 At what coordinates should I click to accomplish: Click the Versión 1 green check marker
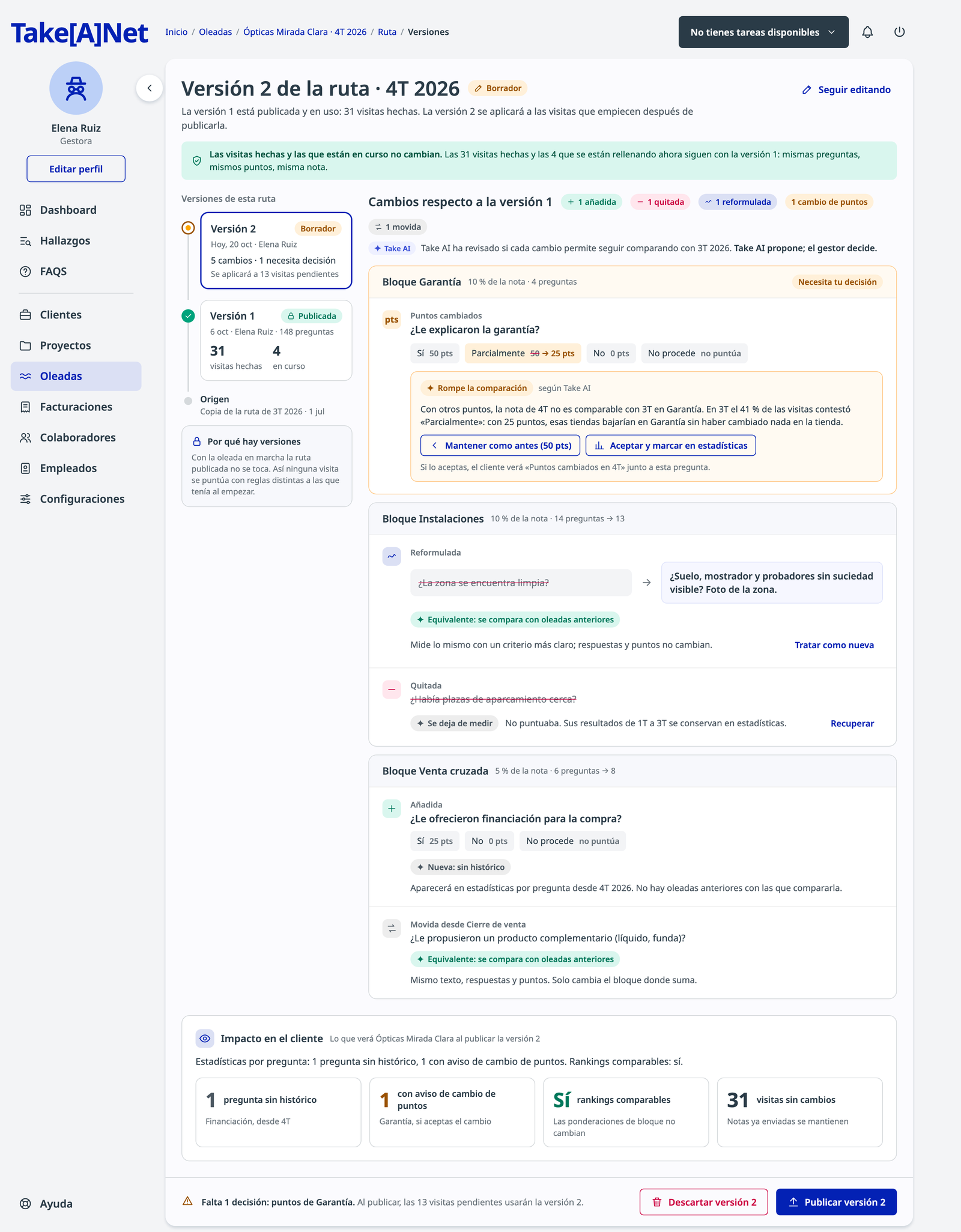coord(188,316)
